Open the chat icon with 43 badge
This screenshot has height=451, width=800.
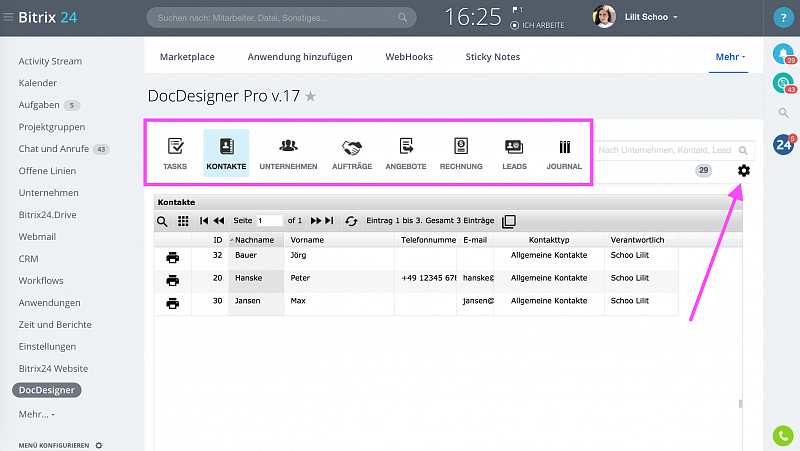(x=784, y=83)
